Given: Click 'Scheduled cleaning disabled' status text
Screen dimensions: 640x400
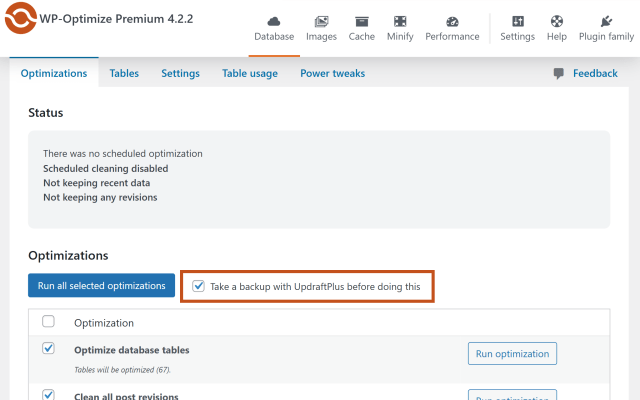Looking at the screenshot, I should (x=106, y=169).
